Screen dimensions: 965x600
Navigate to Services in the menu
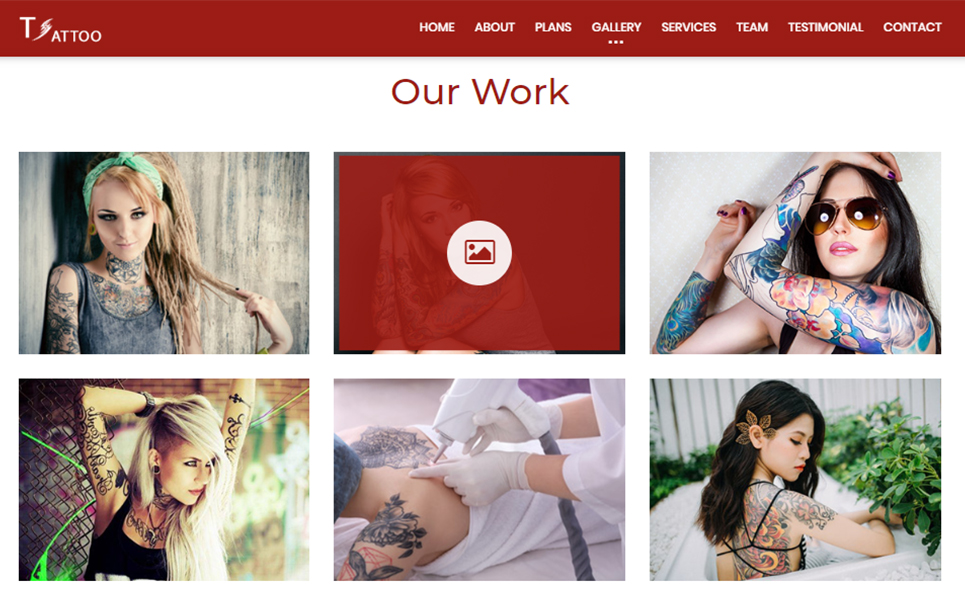point(688,27)
